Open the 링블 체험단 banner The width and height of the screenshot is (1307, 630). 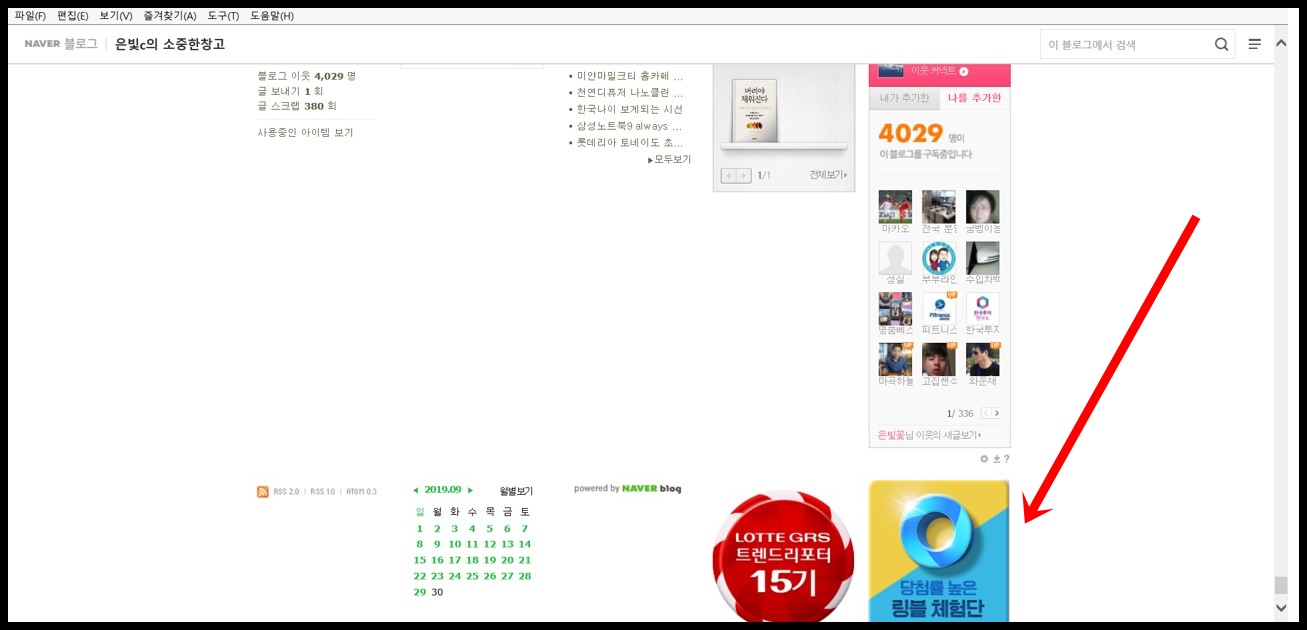click(x=939, y=552)
